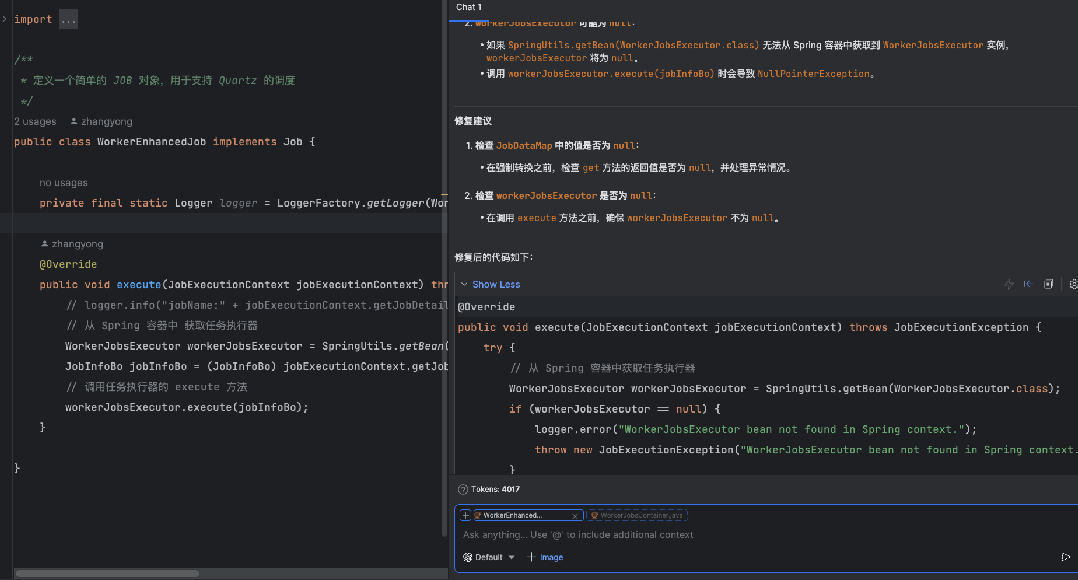1078x580 pixels.
Task: Click the 'workerJobsExecutor.execute(jobInfoBo);' line in editor
Action: (x=186, y=408)
